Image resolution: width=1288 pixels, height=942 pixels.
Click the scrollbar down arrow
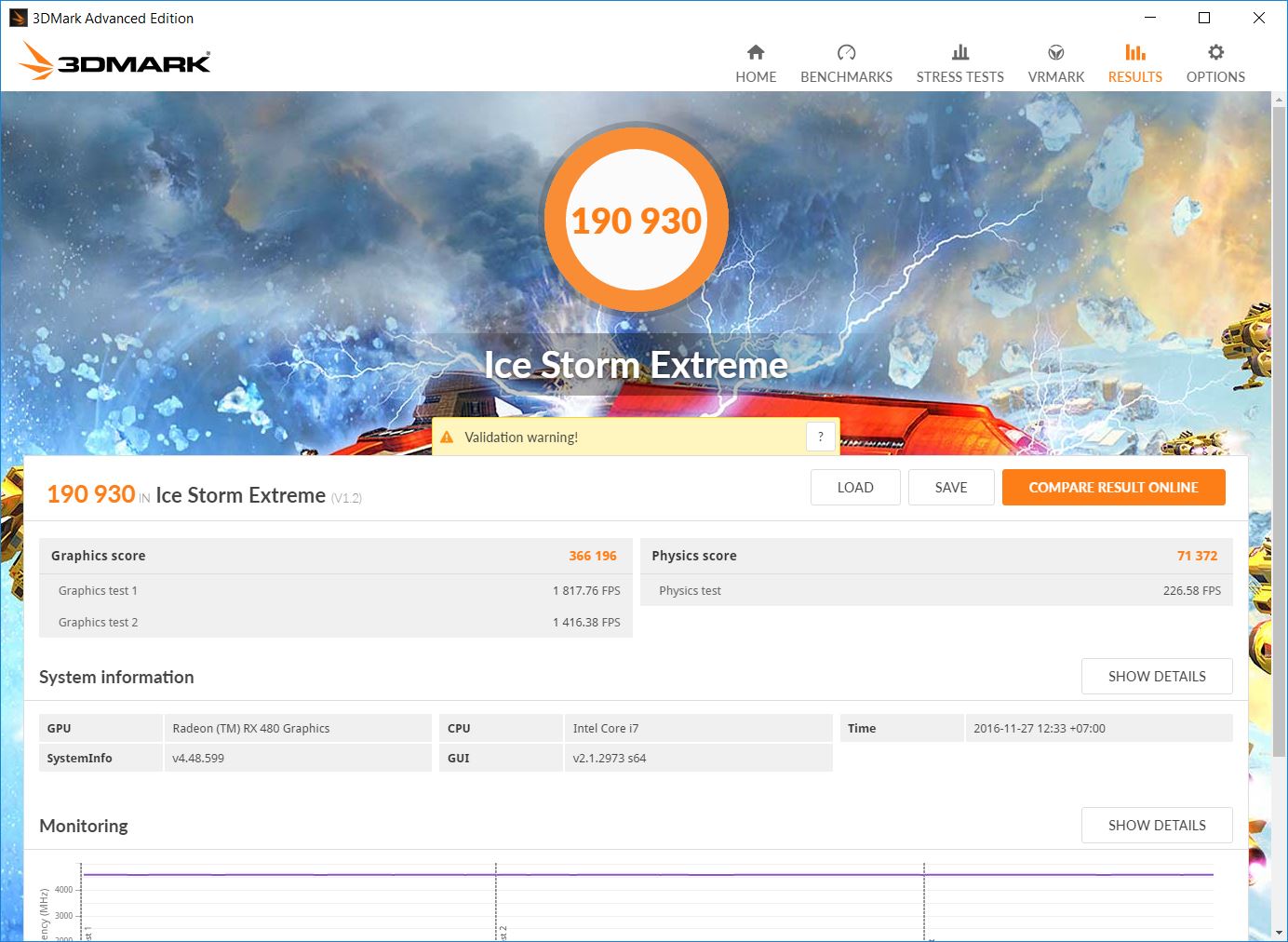pos(1279,932)
